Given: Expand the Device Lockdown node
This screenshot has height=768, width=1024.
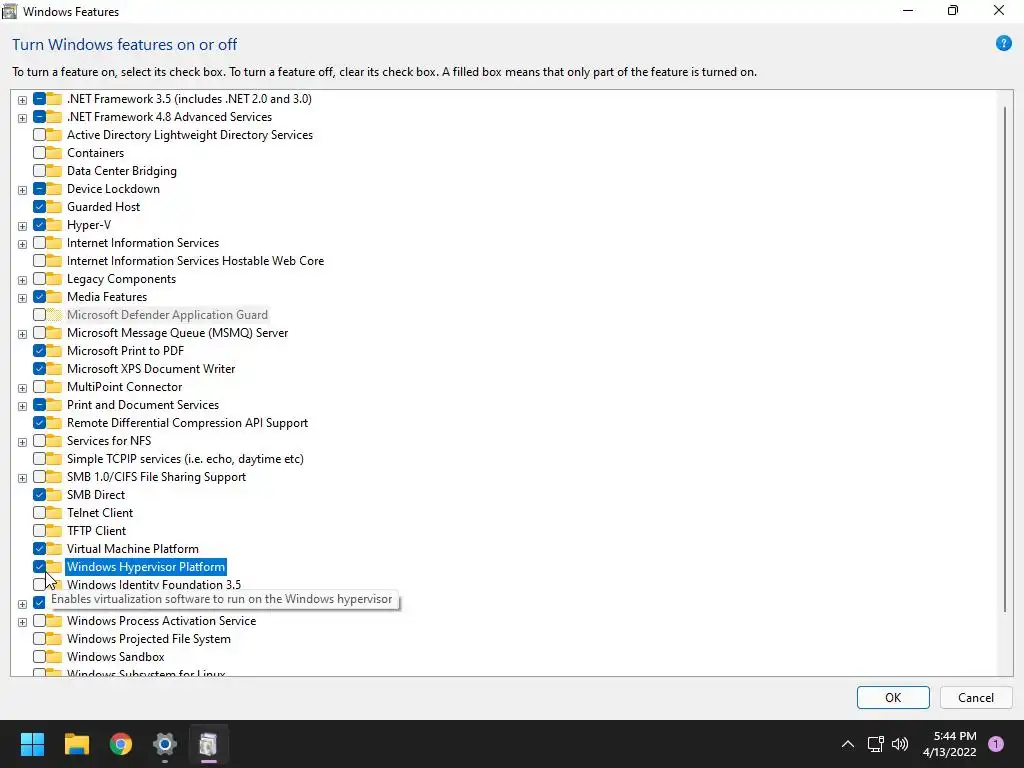Looking at the screenshot, I should (22, 190).
